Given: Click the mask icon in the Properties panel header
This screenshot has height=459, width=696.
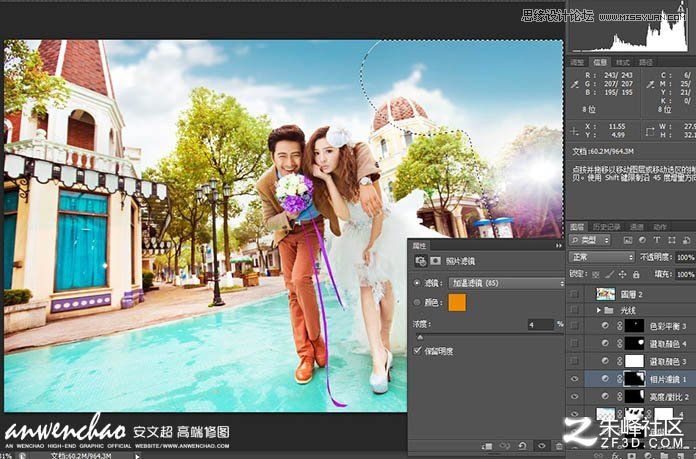Looking at the screenshot, I should (x=435, y=261).
